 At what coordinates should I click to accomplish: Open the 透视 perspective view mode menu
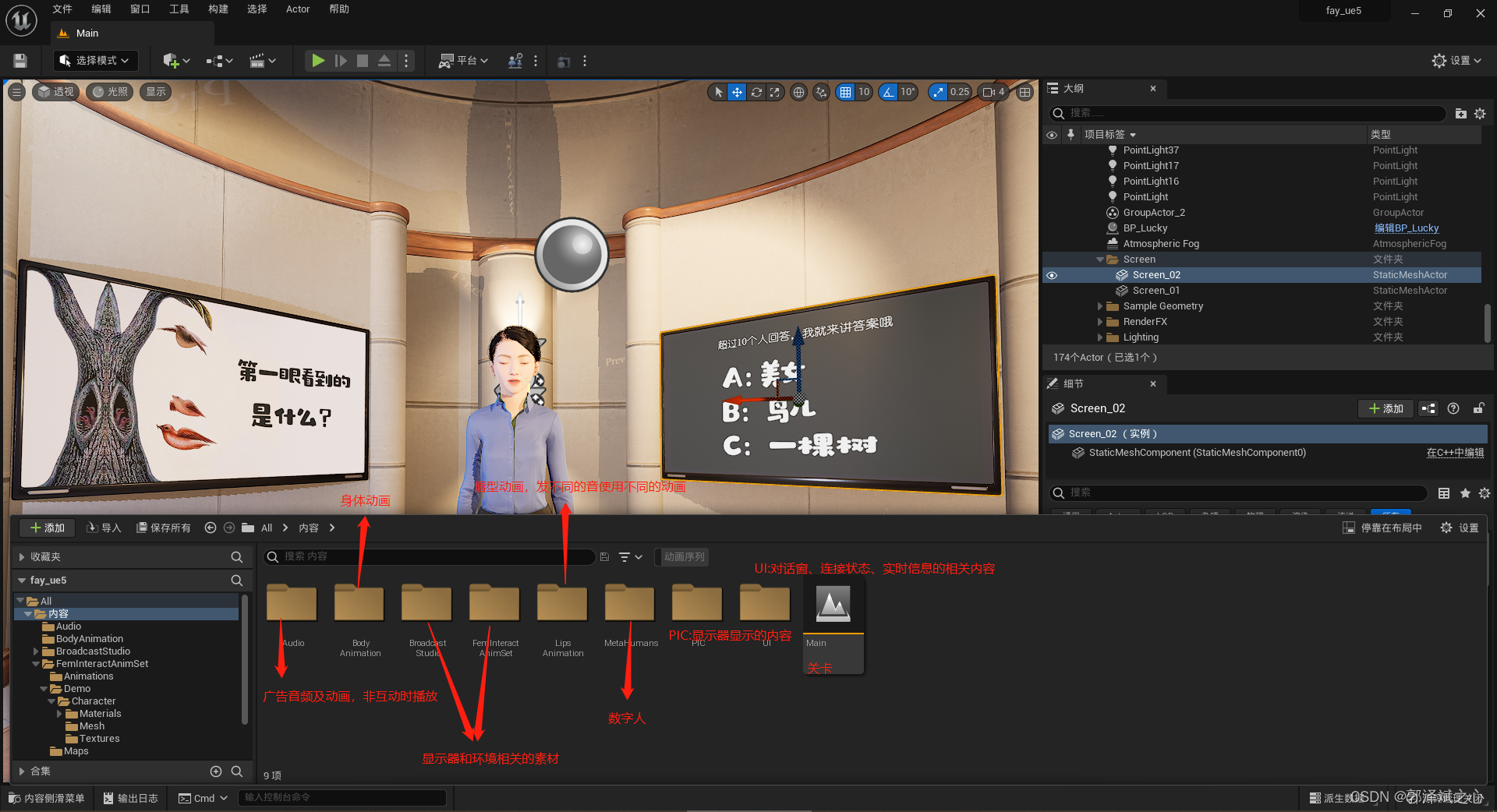tap(56, 92)
